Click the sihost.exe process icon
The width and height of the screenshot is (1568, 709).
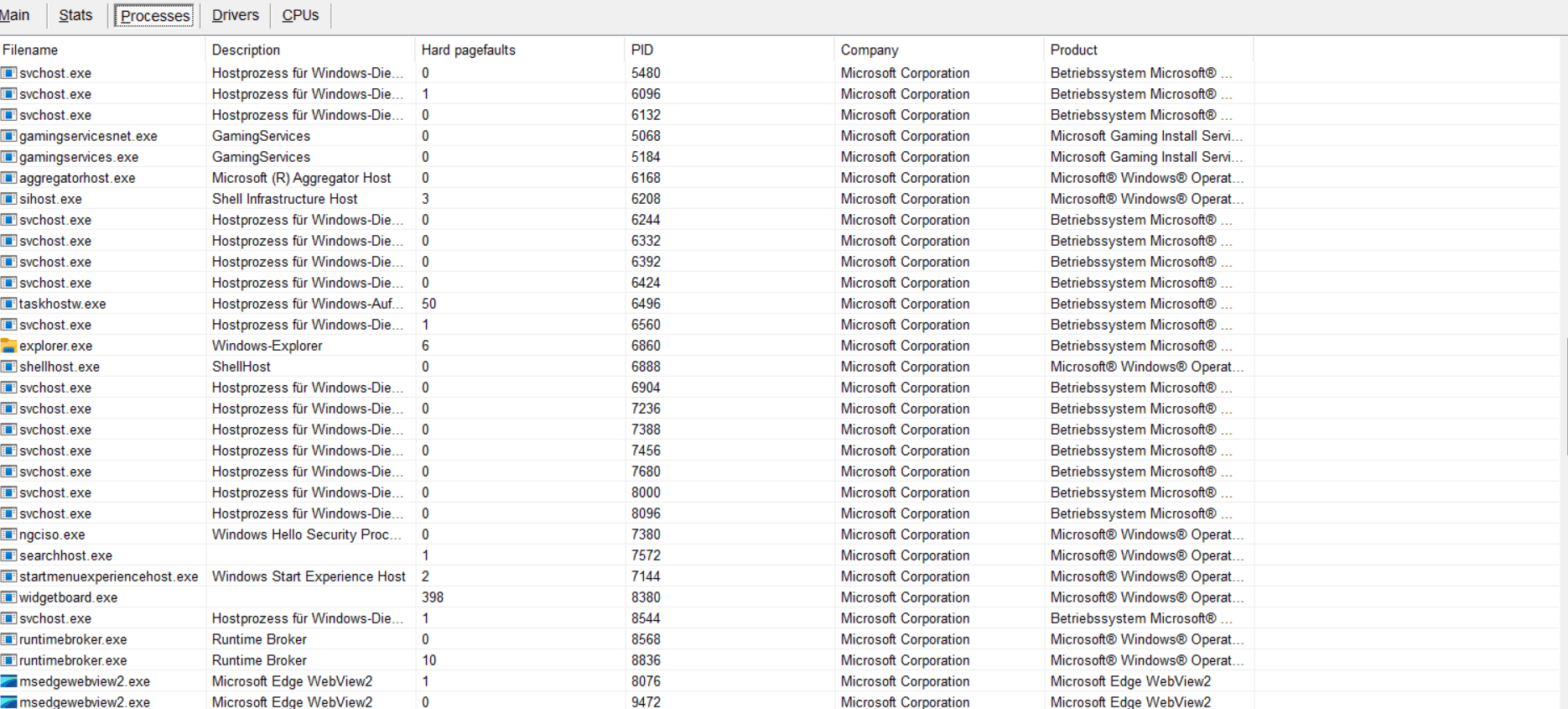(8, 199)
